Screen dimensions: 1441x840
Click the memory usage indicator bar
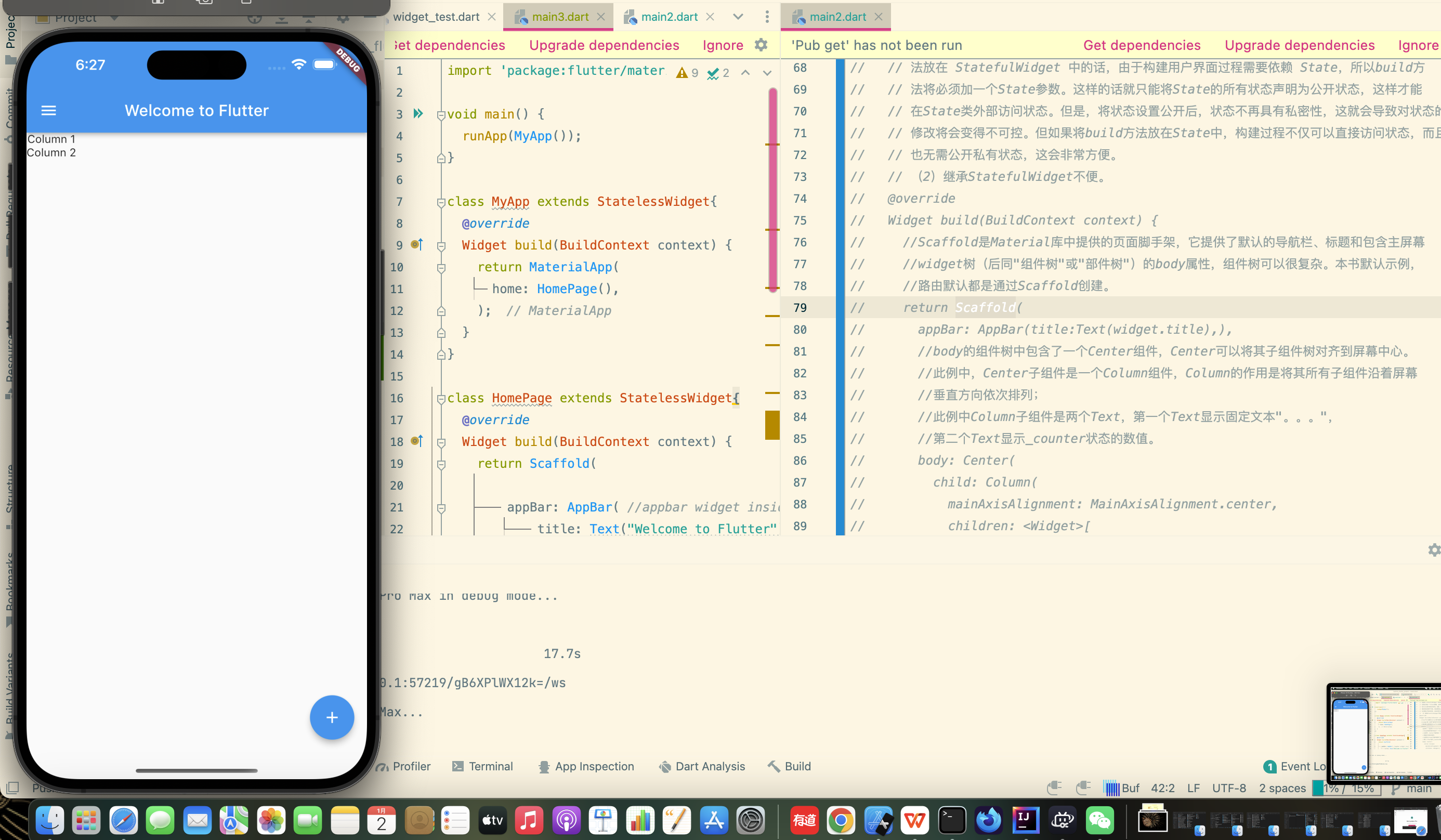tap(1347, 788)
